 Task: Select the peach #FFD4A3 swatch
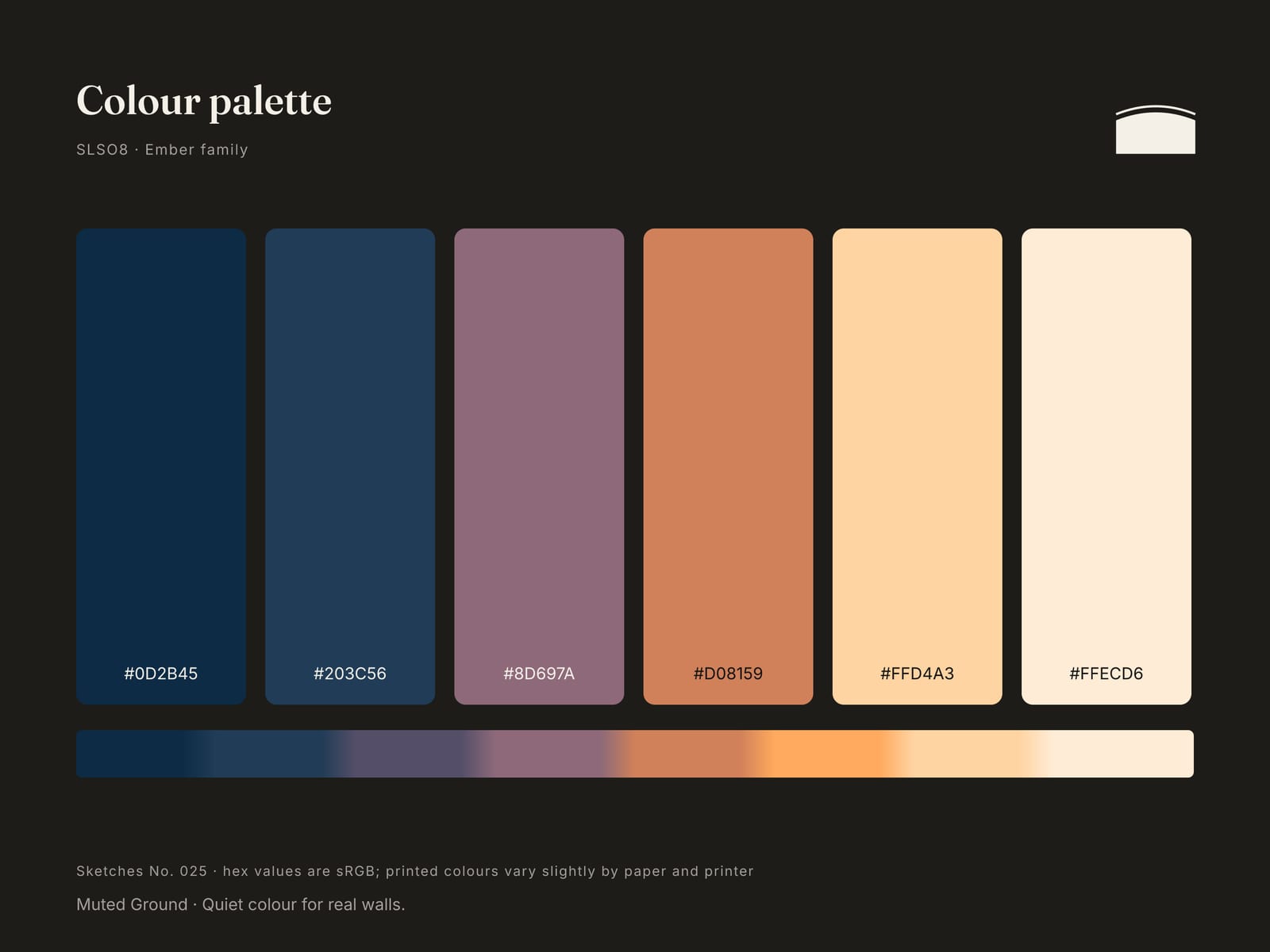click(x=917, y=466)
